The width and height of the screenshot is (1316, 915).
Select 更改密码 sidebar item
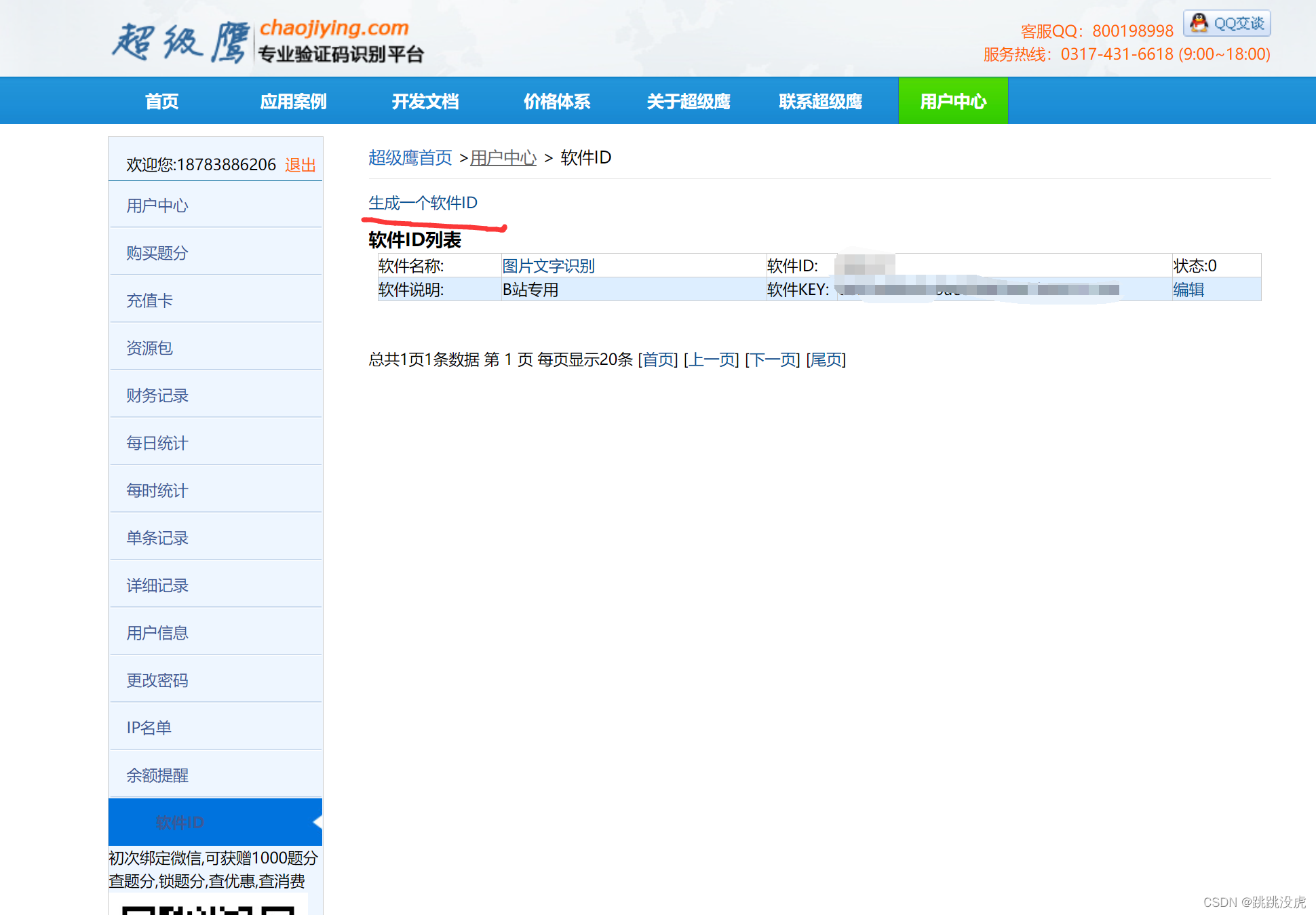(x=157, y=680)
